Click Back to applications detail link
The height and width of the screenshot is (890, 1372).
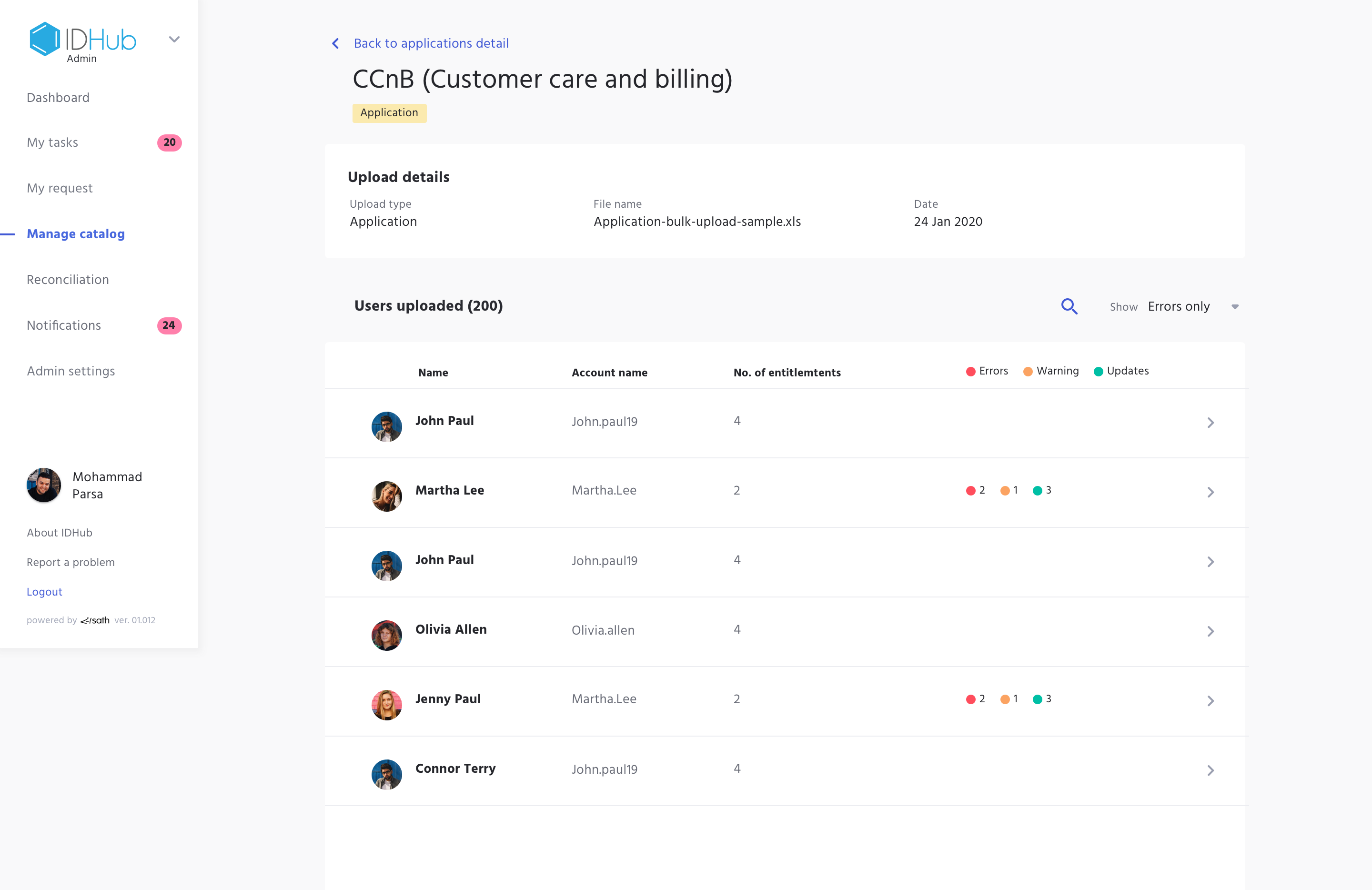tap(431, 43)
